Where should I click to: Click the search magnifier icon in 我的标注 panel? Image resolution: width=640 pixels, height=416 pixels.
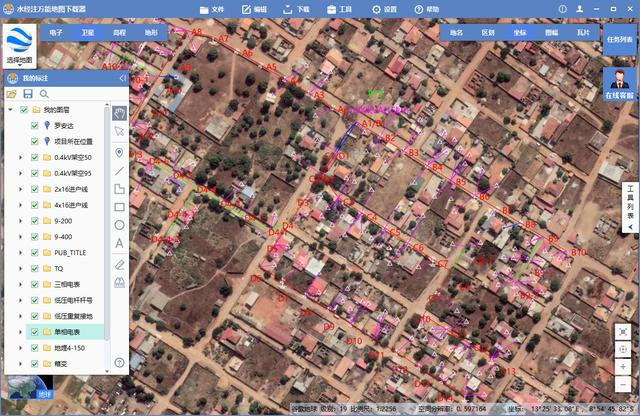(44, 94)
